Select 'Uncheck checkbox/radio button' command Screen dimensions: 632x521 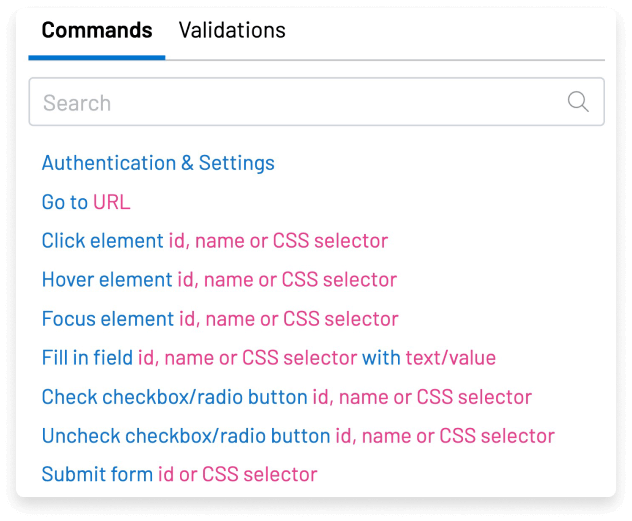click(185, 436)
